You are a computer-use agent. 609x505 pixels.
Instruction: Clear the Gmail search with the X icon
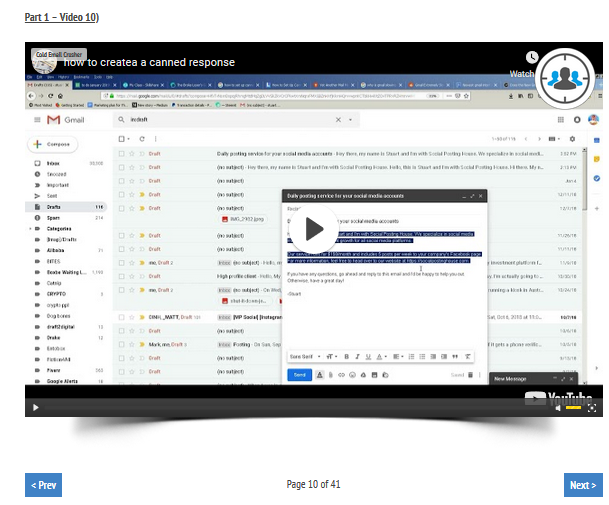click(x=338, y=120)
